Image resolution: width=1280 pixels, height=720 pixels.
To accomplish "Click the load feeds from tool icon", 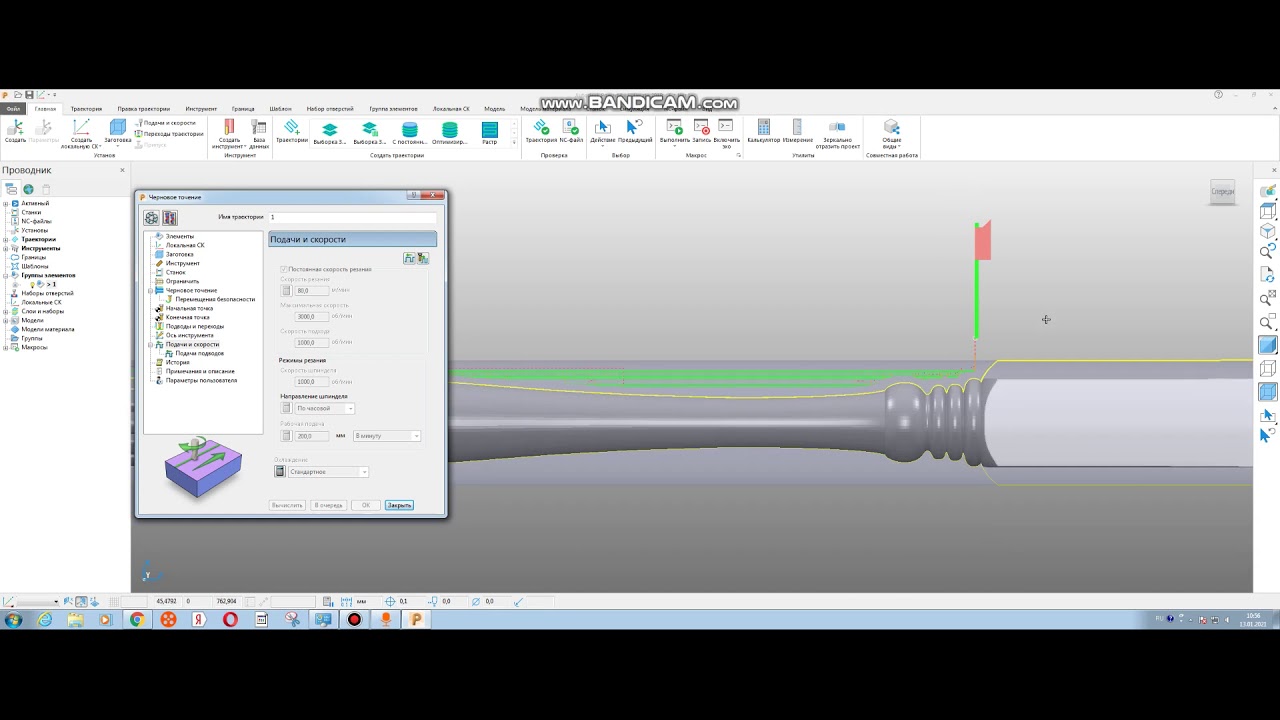I will coord(409,258).
